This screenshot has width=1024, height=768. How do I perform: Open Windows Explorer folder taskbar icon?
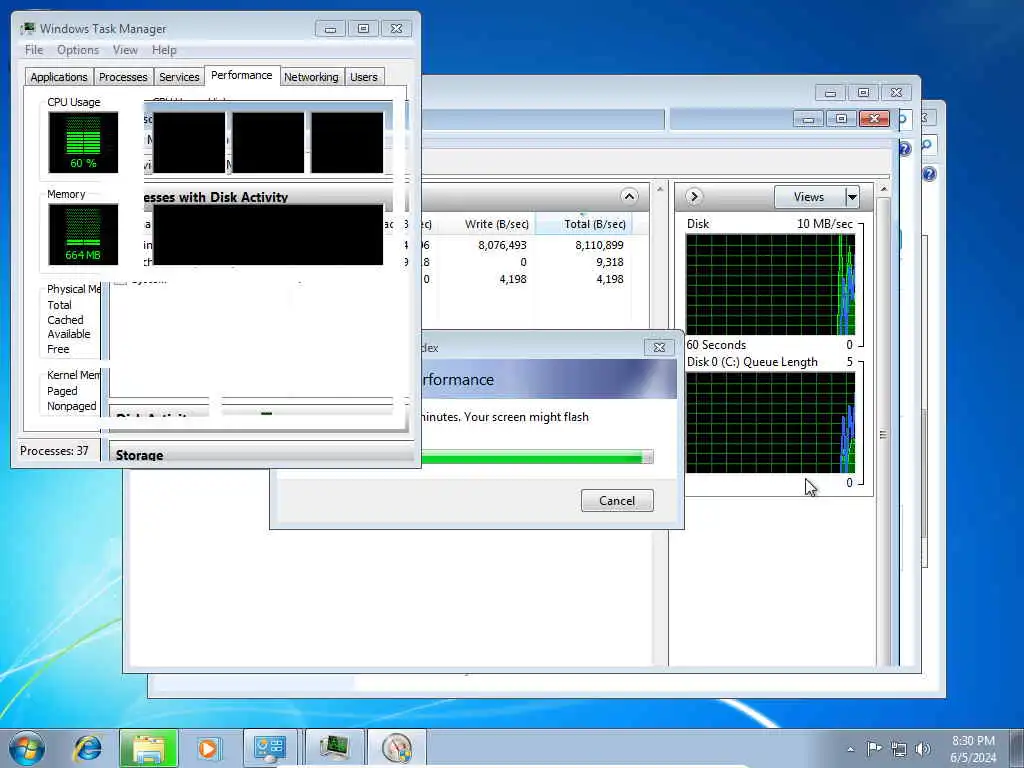[148, 748]
